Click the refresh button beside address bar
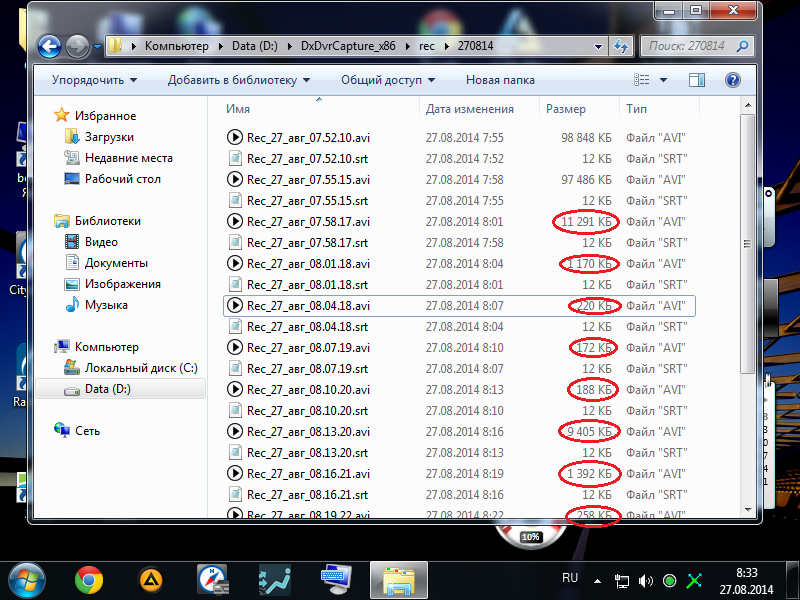 click(622, 46)
